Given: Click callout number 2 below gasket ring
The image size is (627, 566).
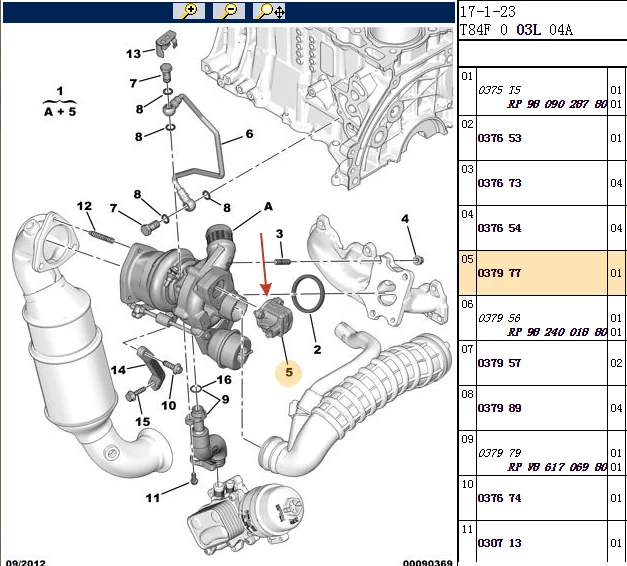Looking at the screenshot, I should pos(317,350).
